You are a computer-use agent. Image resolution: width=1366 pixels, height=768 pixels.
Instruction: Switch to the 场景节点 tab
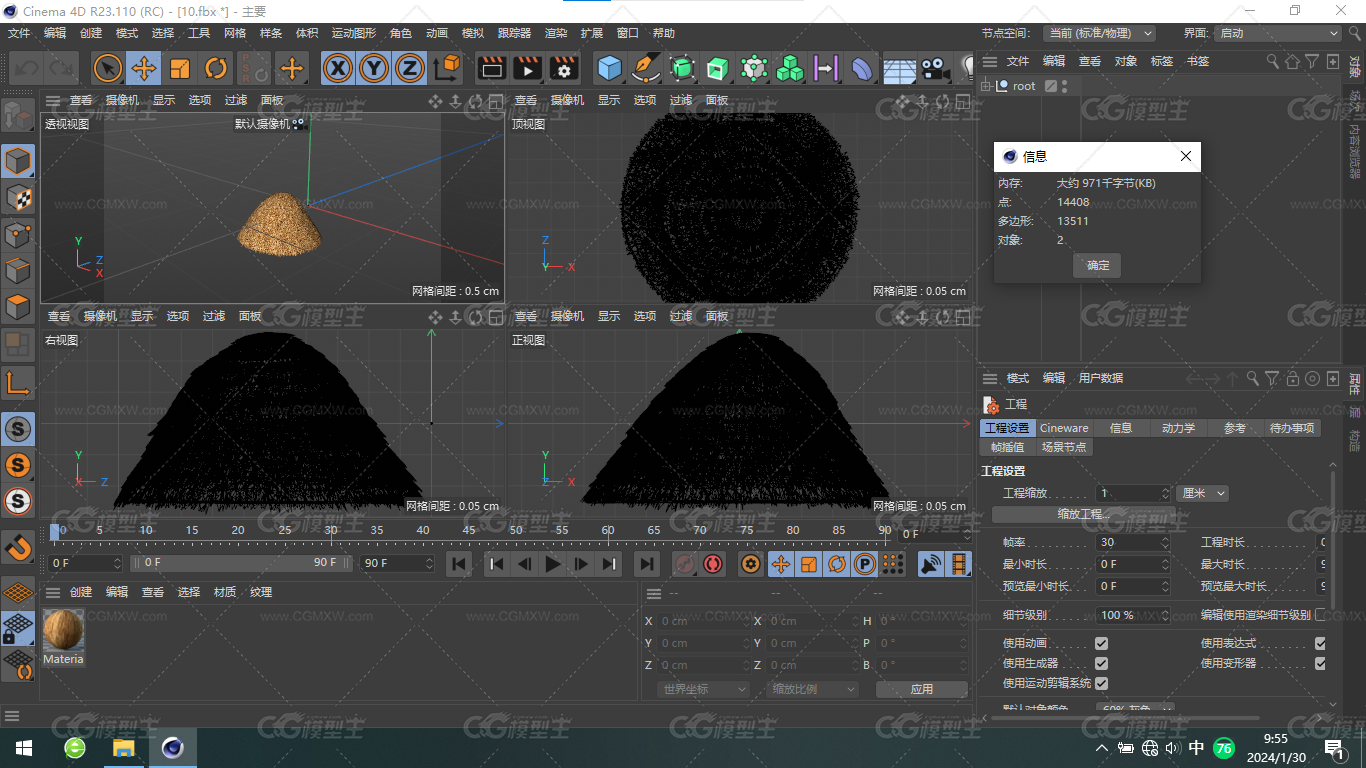click(1064, 447)
